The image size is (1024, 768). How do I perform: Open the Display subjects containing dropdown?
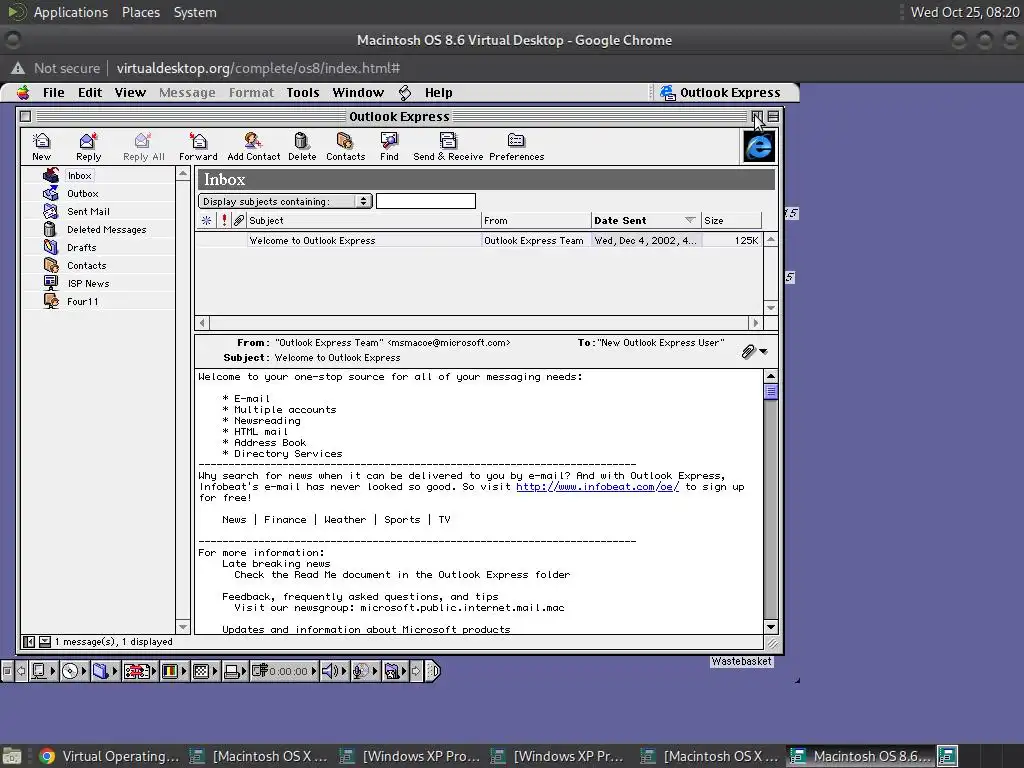pos(285,201)
